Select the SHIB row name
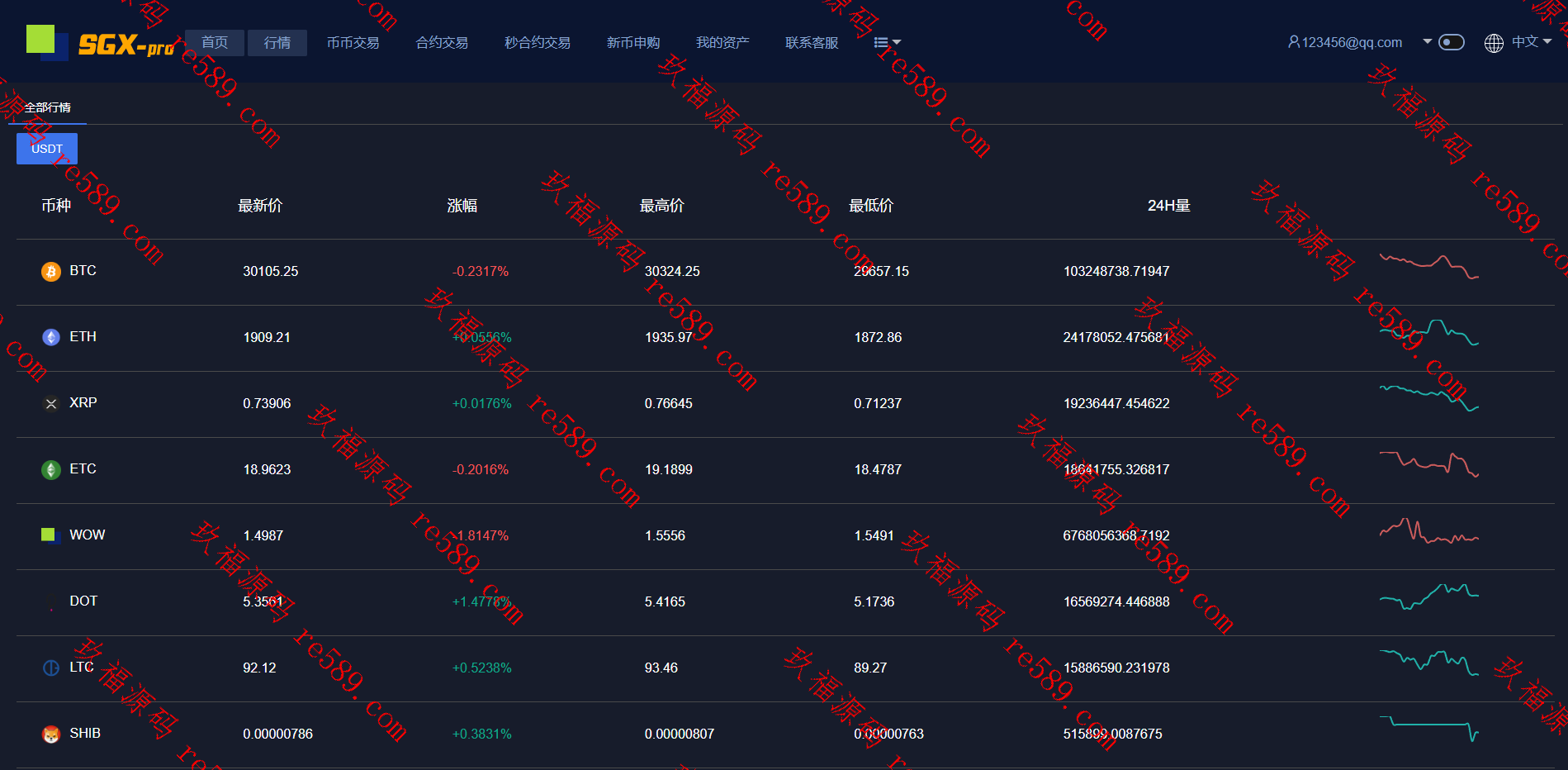 click(x=85, y=734)
